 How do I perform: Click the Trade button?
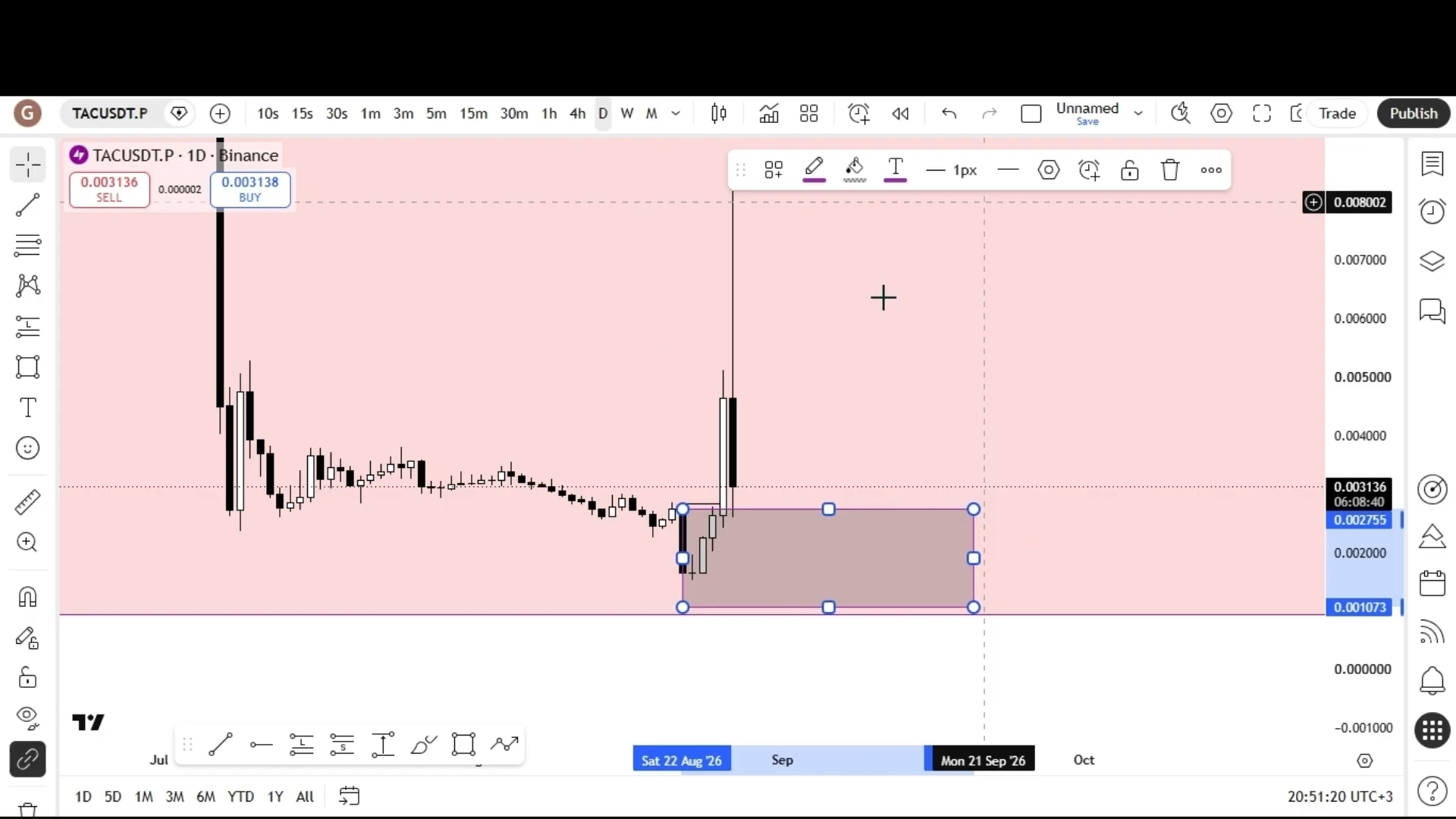(x=1337, y=114)
